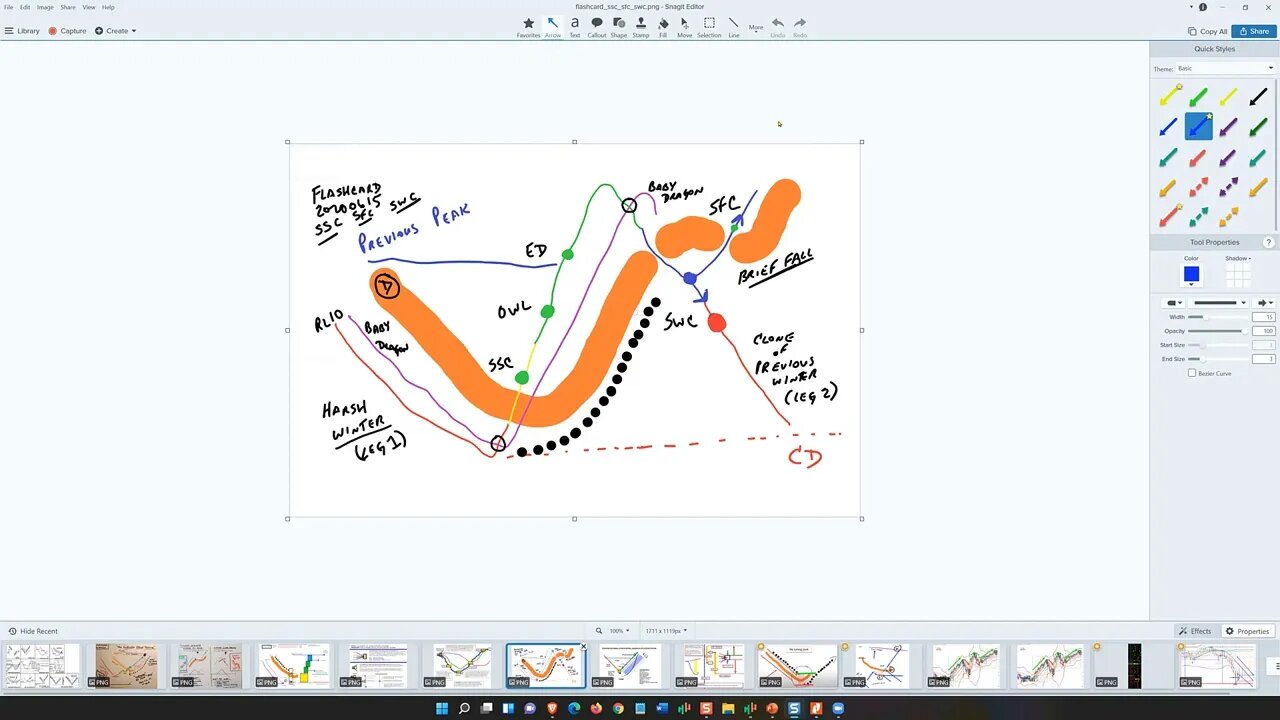Screen dimensions: 1280x720
Task: Select the Stamp tool
Action: (x=641, y=27)
